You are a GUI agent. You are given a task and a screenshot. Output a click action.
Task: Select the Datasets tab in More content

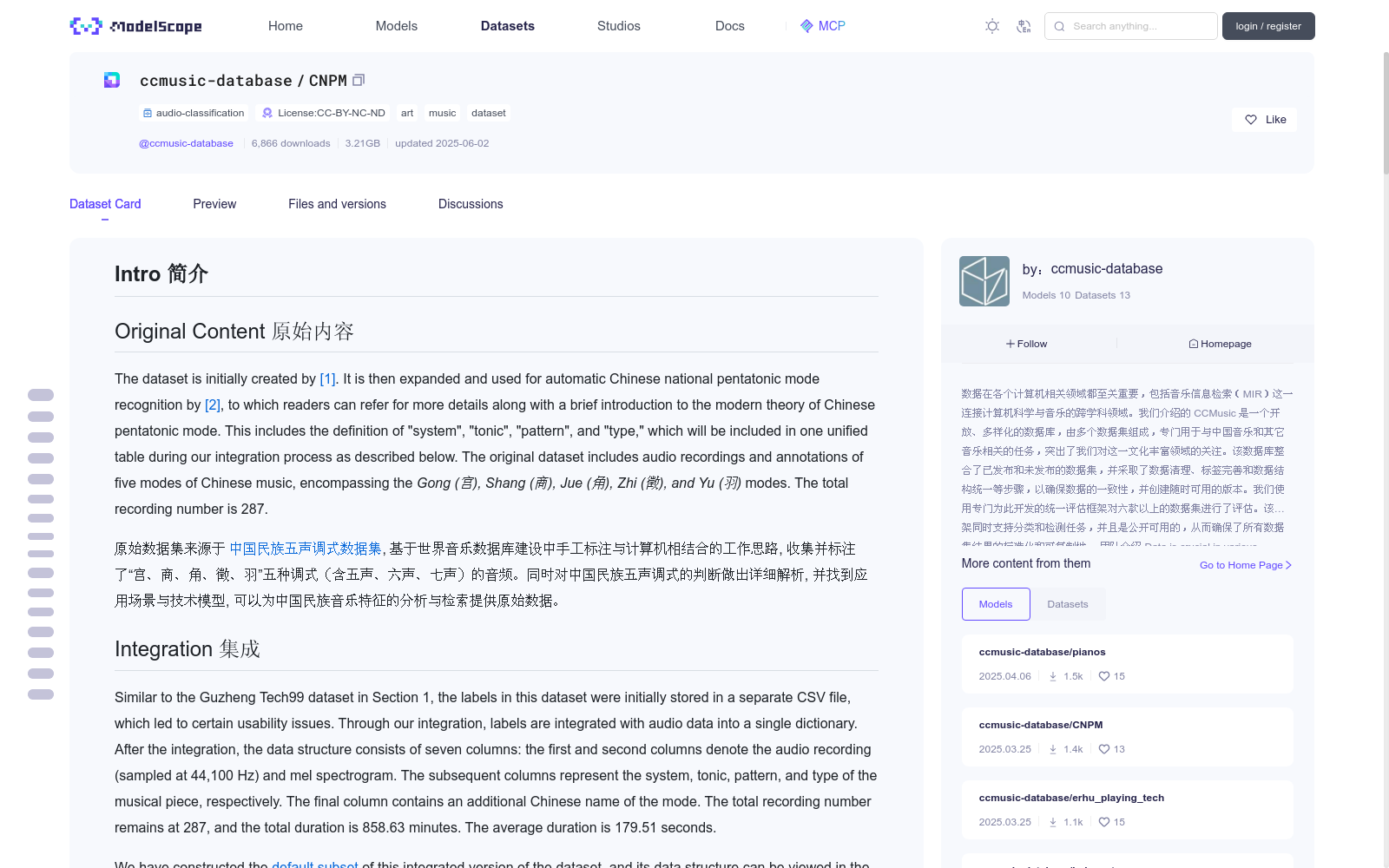pos(1068,604)
